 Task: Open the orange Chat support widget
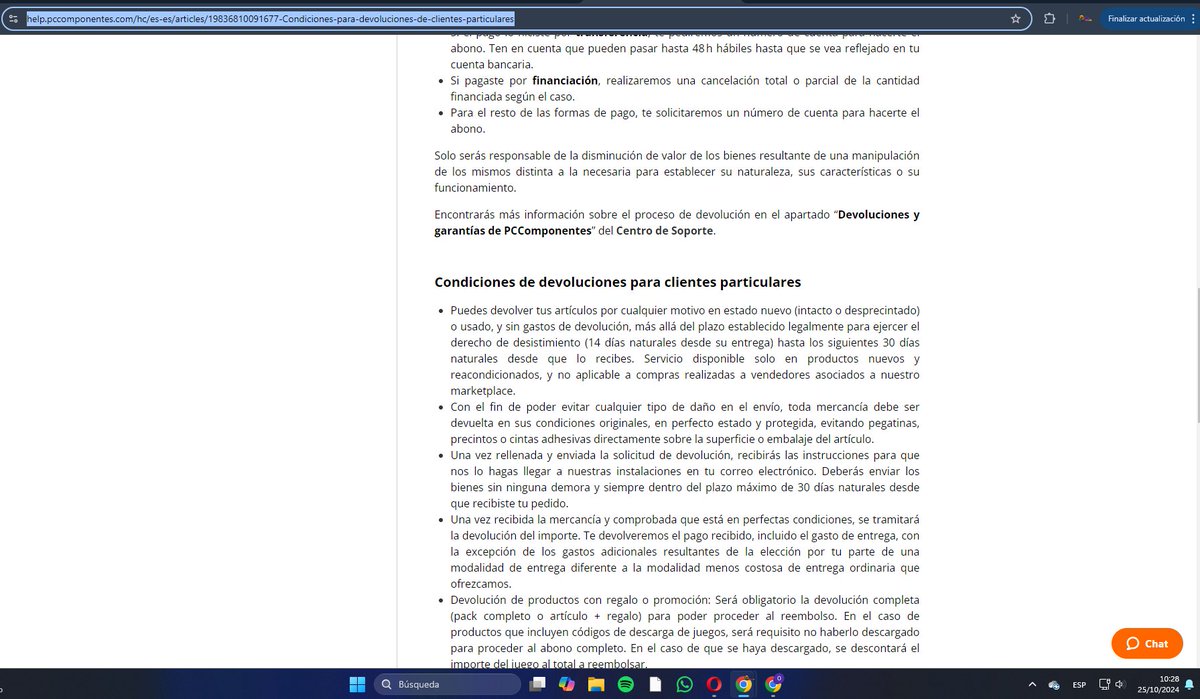1147,643
